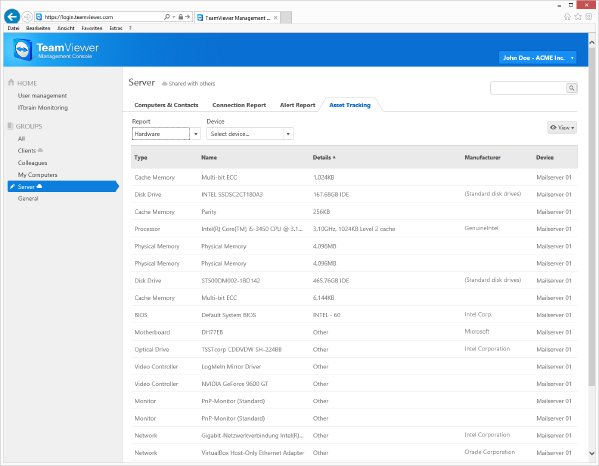Image resolution: width=599 pixels, height=466 pixels.
Task: Open the Datei menu
Action: [x=13, y=28]
